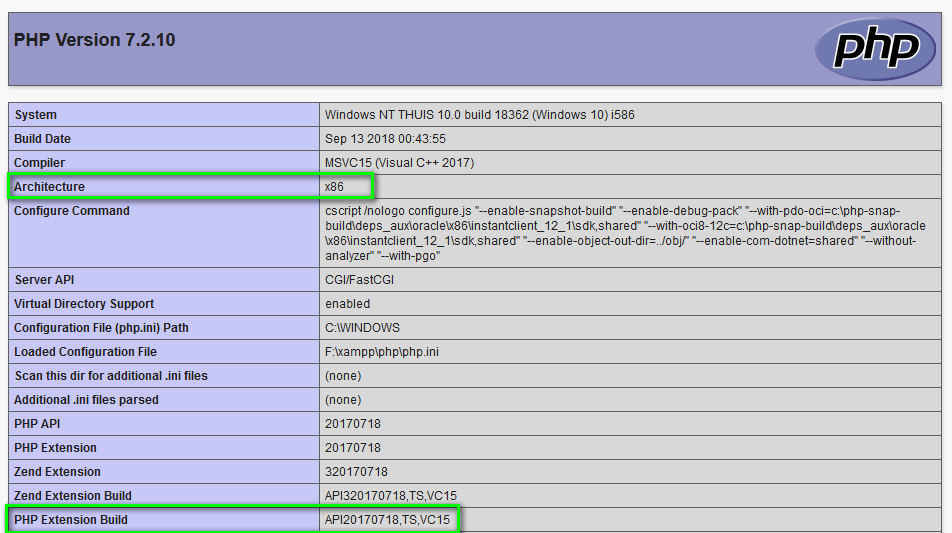Select the '320170718' value
The image size is (952, 533).
click(x=356, y=472)
